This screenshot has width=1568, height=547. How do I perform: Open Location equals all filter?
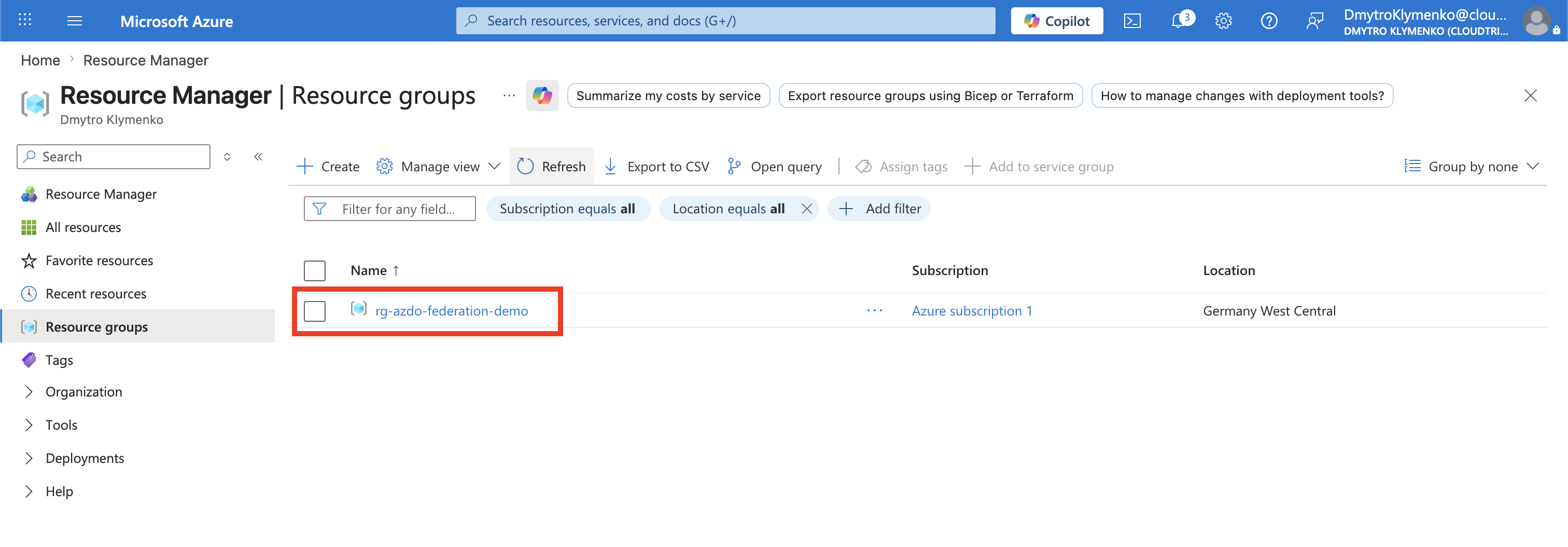728,209
